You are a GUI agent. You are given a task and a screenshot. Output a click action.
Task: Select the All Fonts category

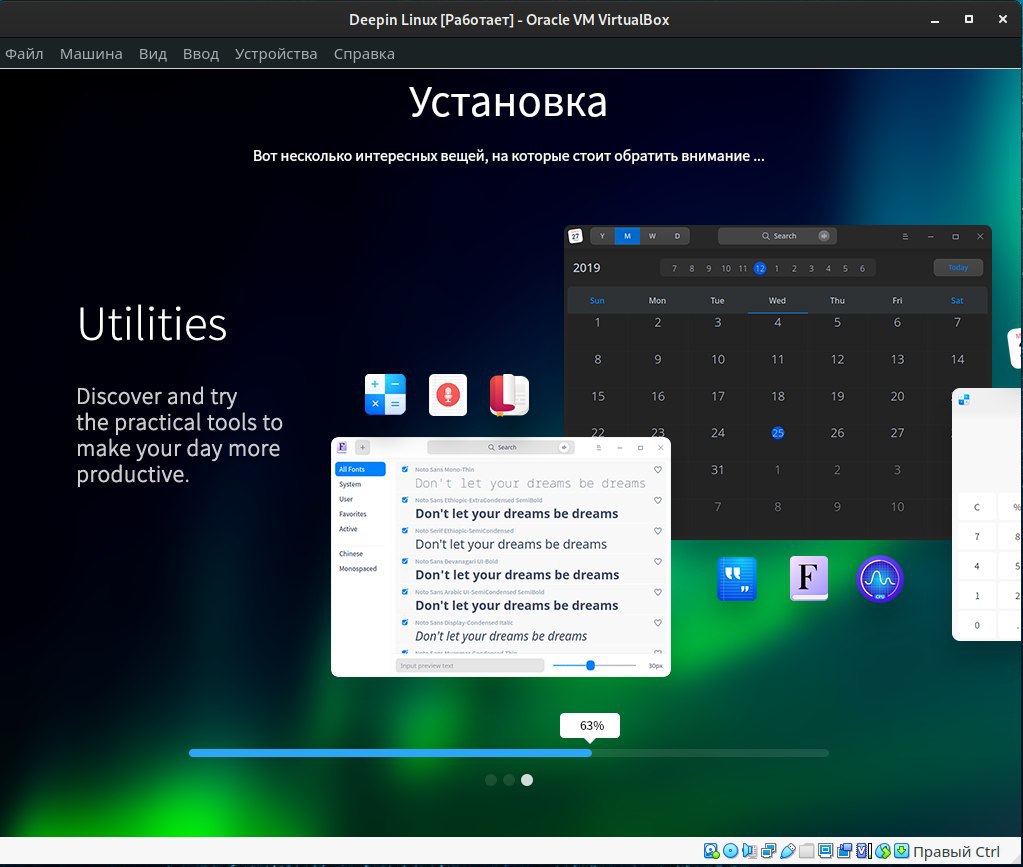point(360,469)
